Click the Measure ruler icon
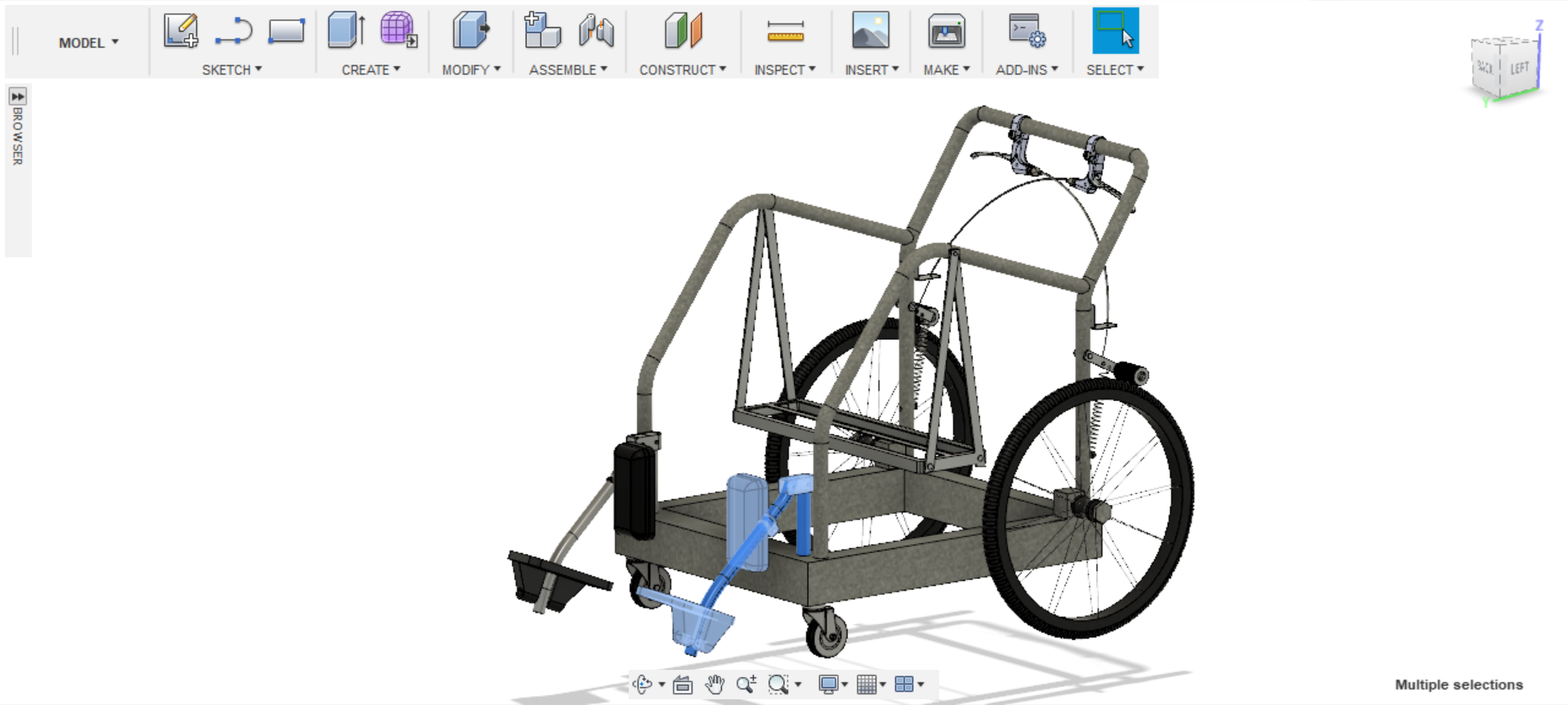1568x705 pixels. point(786,32)
